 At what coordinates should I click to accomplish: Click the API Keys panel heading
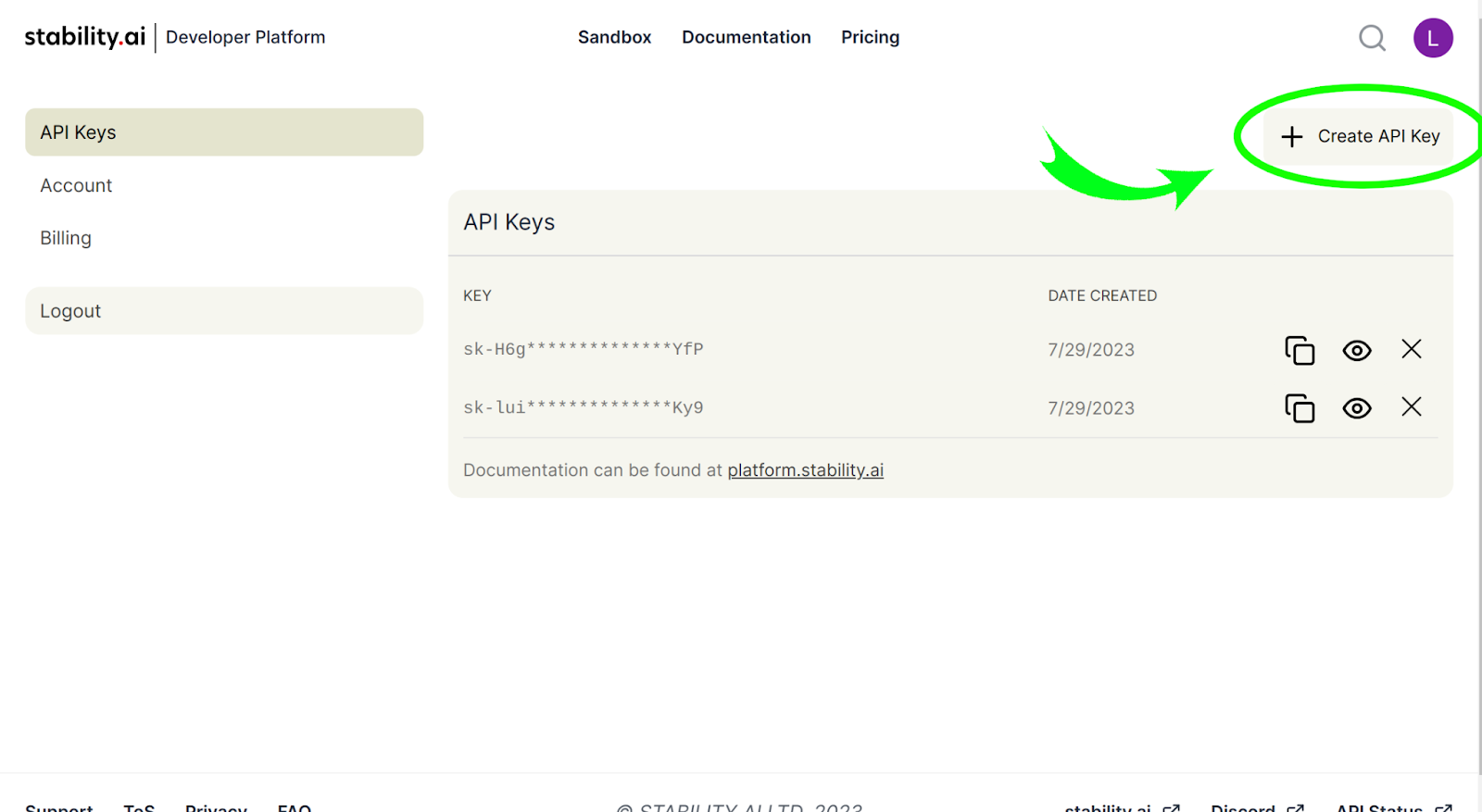point(509,222)
